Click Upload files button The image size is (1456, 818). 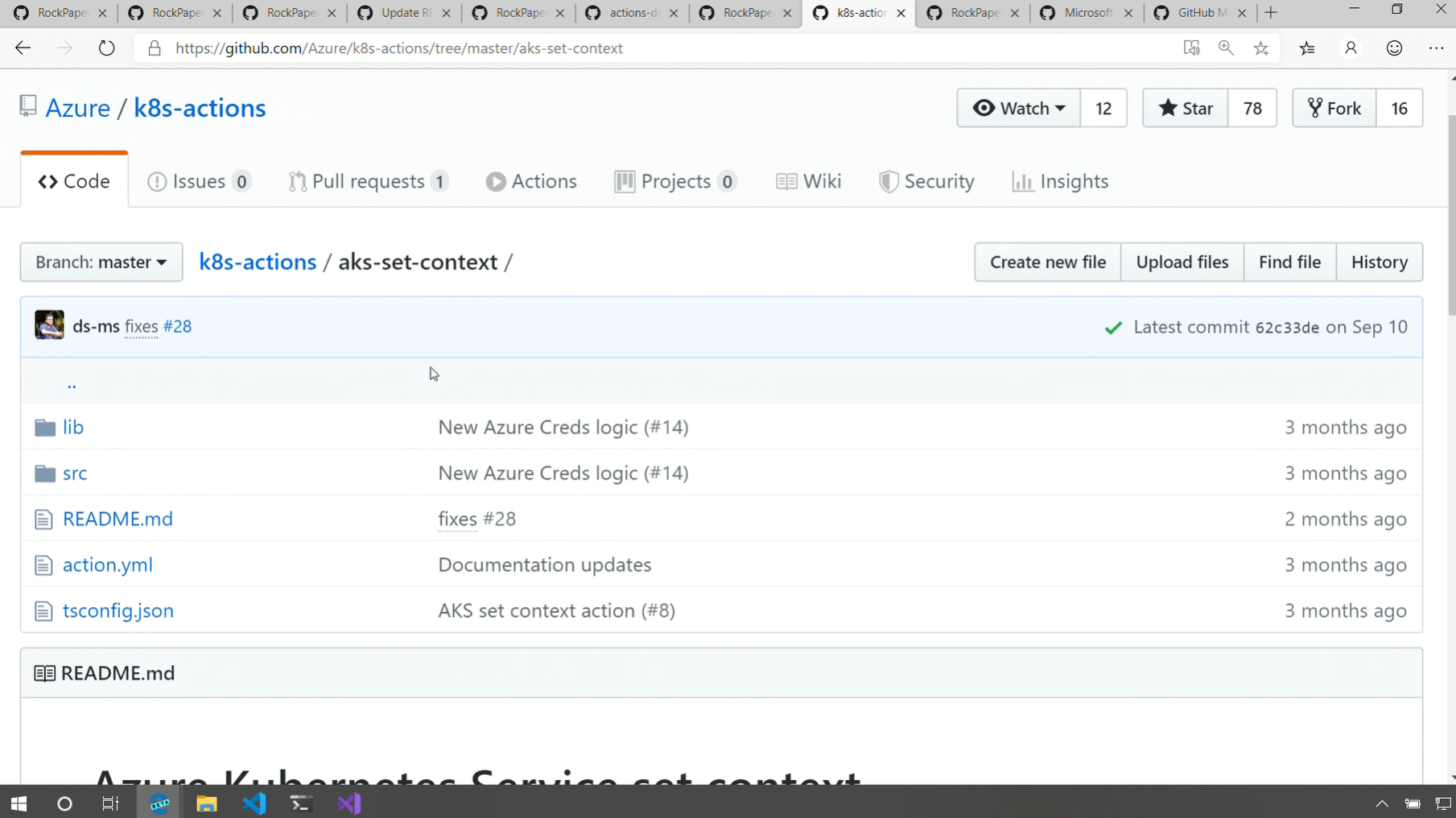(x=1182, y=262)
